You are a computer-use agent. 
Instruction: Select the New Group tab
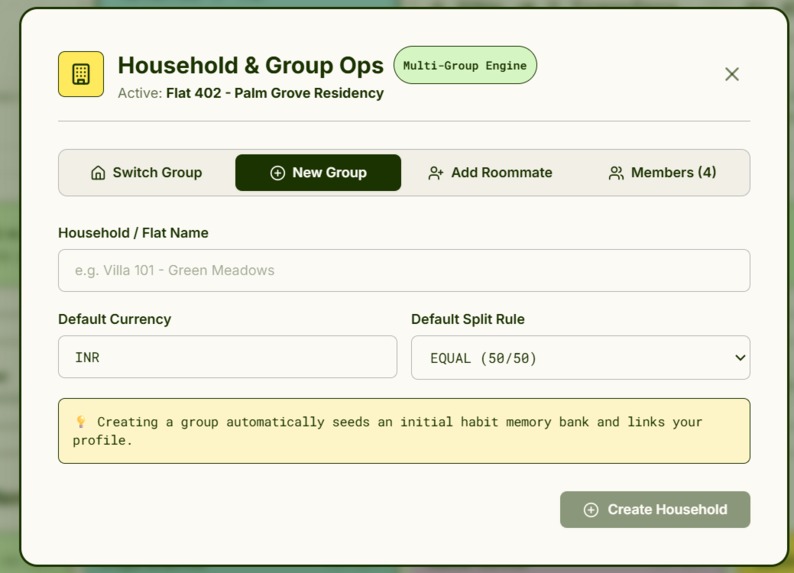coord(318,173)
